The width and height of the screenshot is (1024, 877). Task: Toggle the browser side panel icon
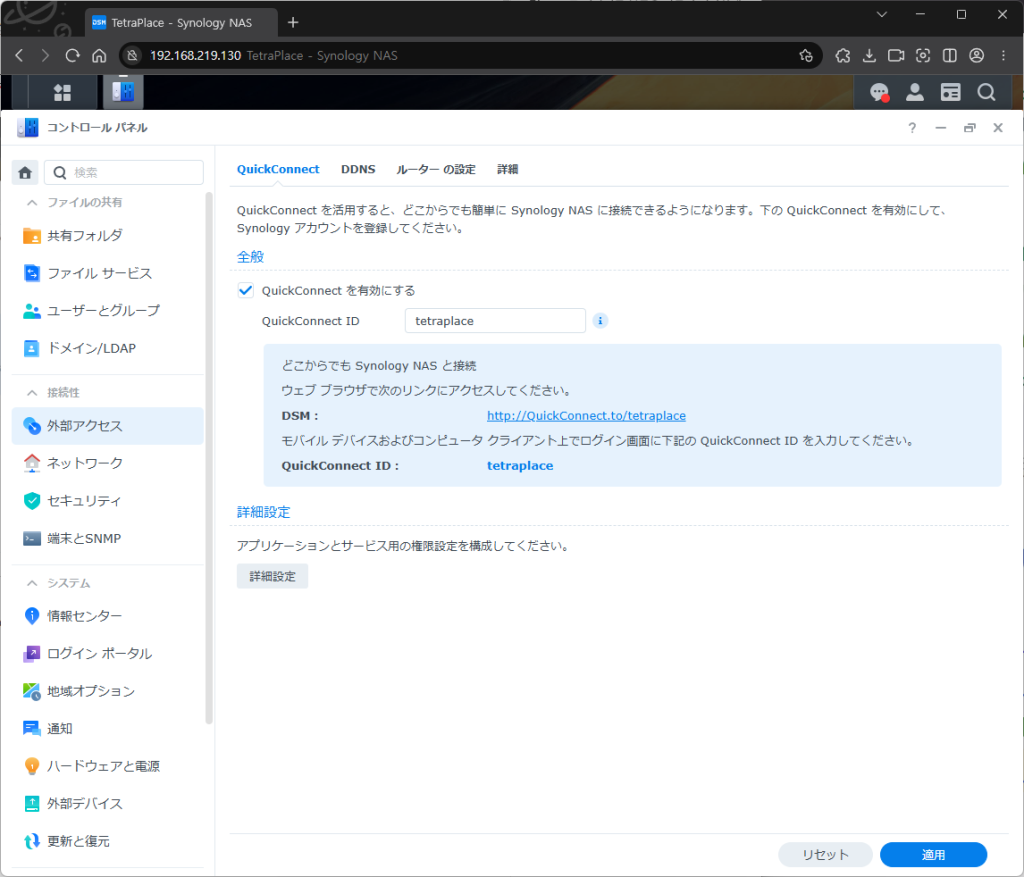pyautogui.click(x=950, y=56)
